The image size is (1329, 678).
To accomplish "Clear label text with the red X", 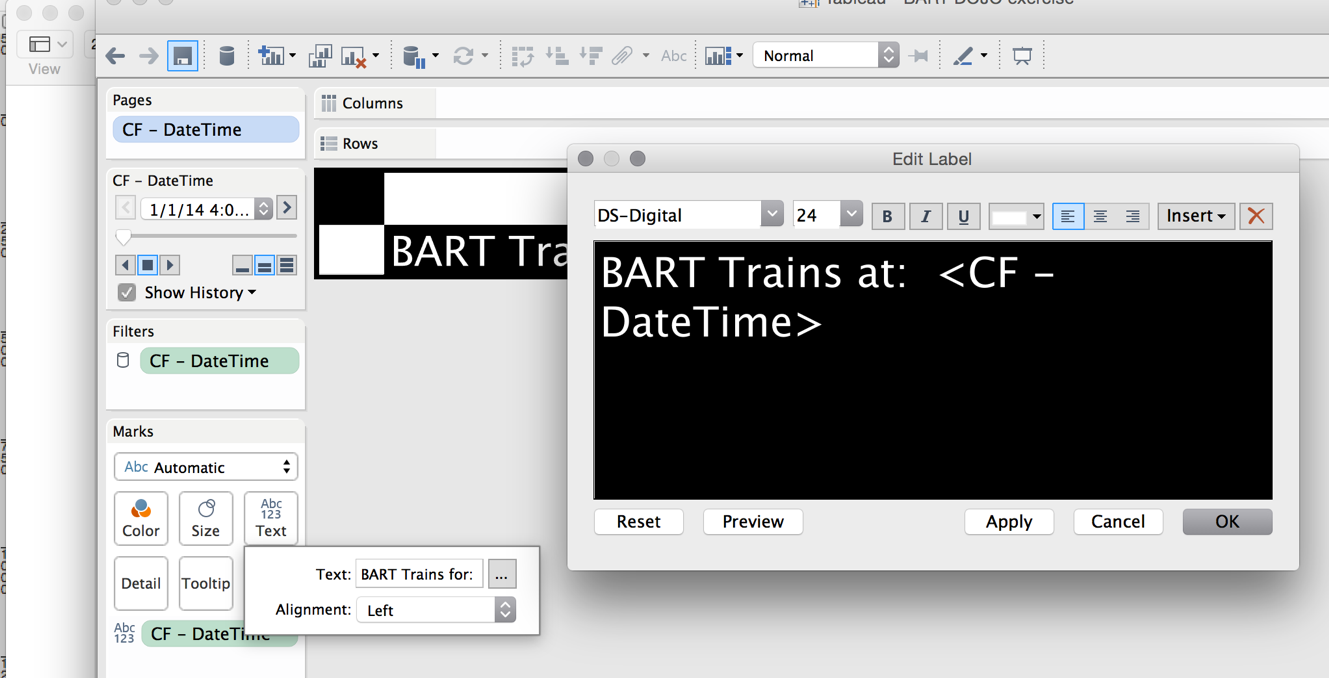I will coord(1256,216).
